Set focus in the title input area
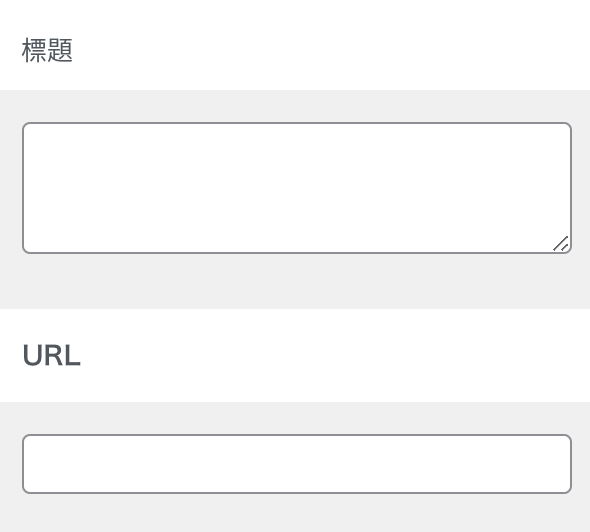590x532 pixels. point(297,188)
